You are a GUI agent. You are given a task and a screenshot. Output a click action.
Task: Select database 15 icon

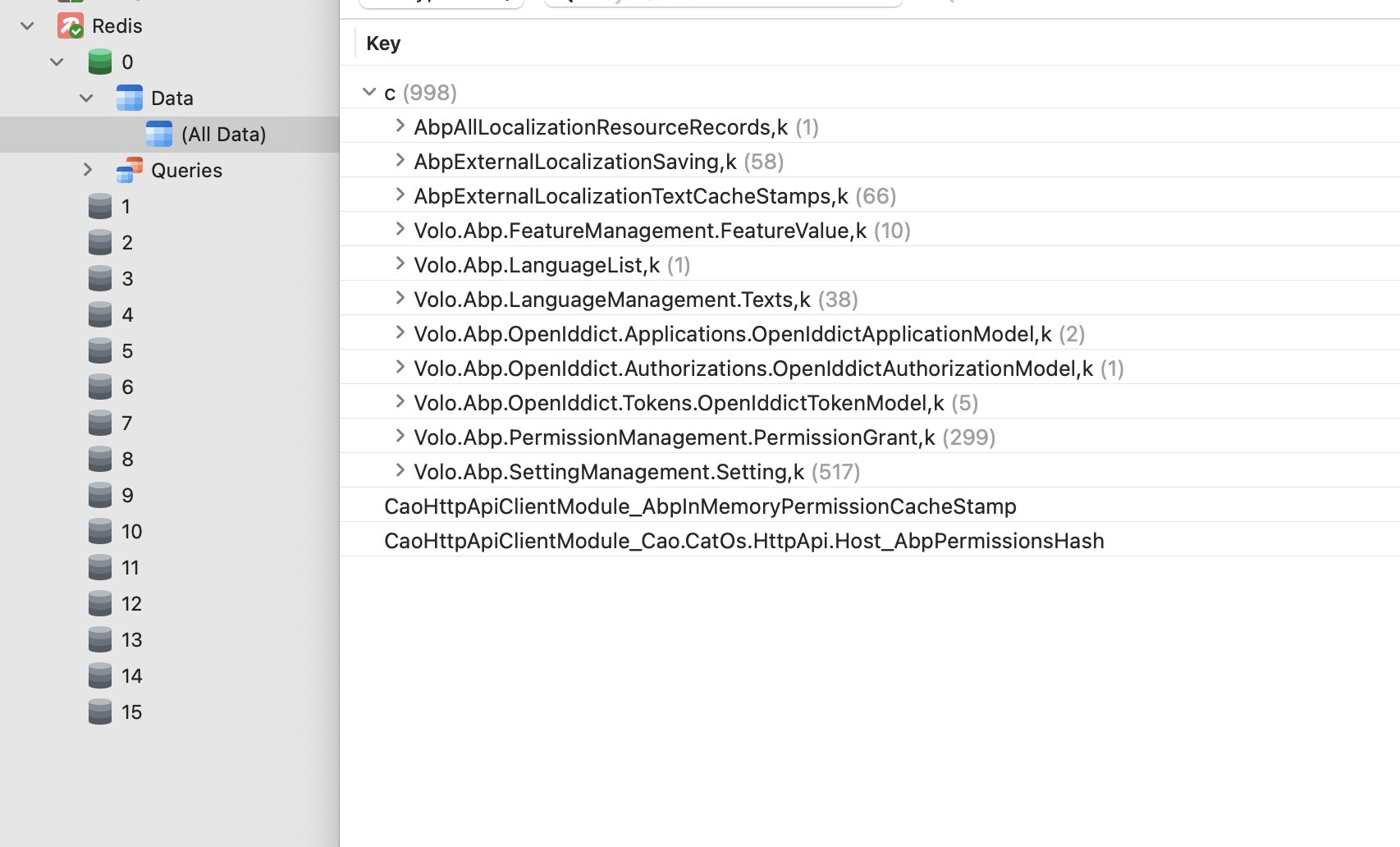pos(100,712)
